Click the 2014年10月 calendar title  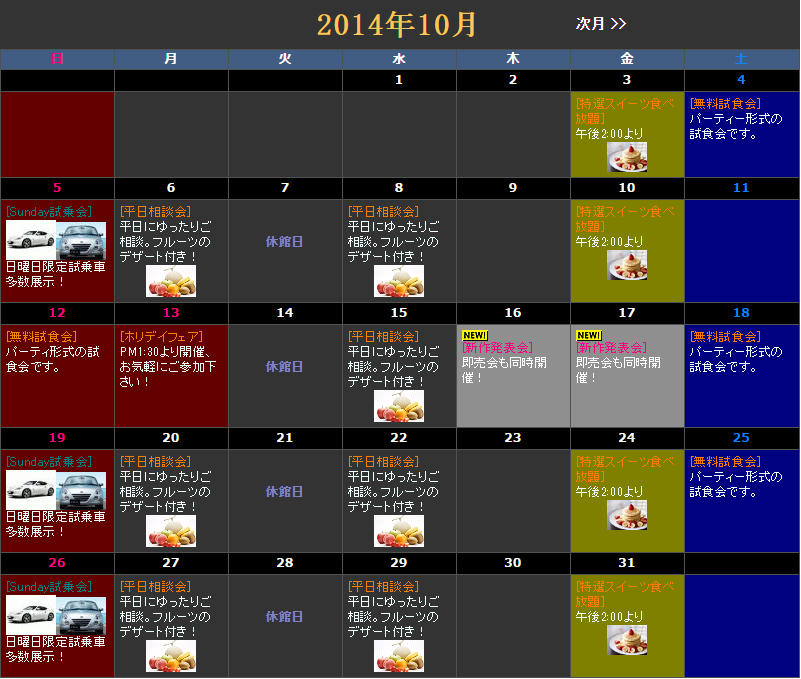397,24
